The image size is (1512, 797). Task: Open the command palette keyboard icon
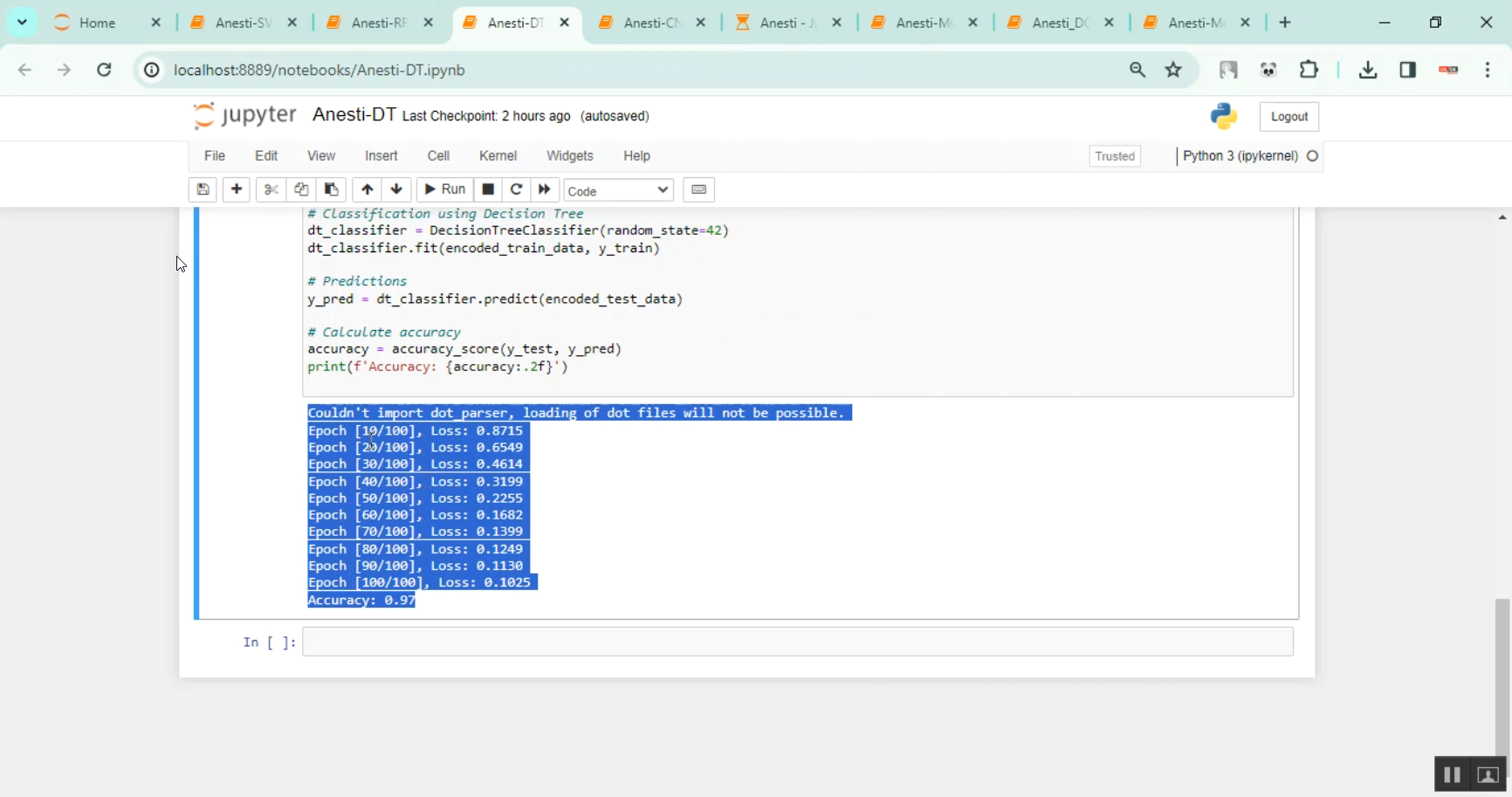[698, 189]
